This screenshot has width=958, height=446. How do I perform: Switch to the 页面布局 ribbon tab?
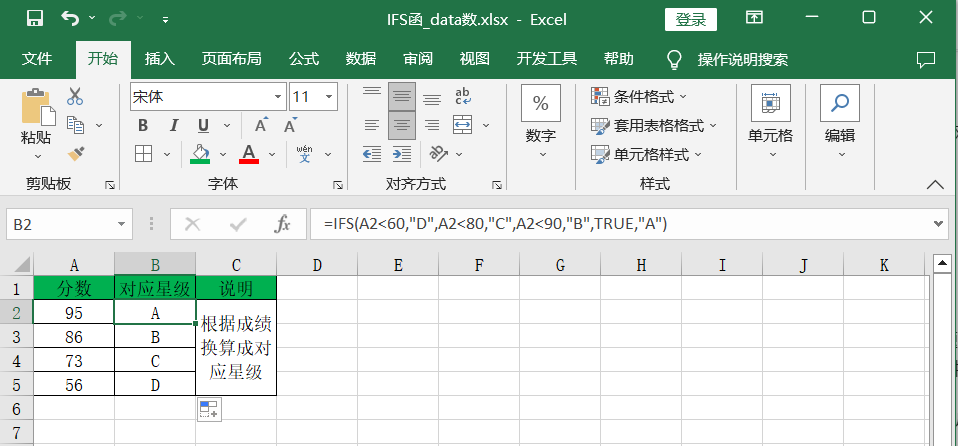click(x=232, y=59)
